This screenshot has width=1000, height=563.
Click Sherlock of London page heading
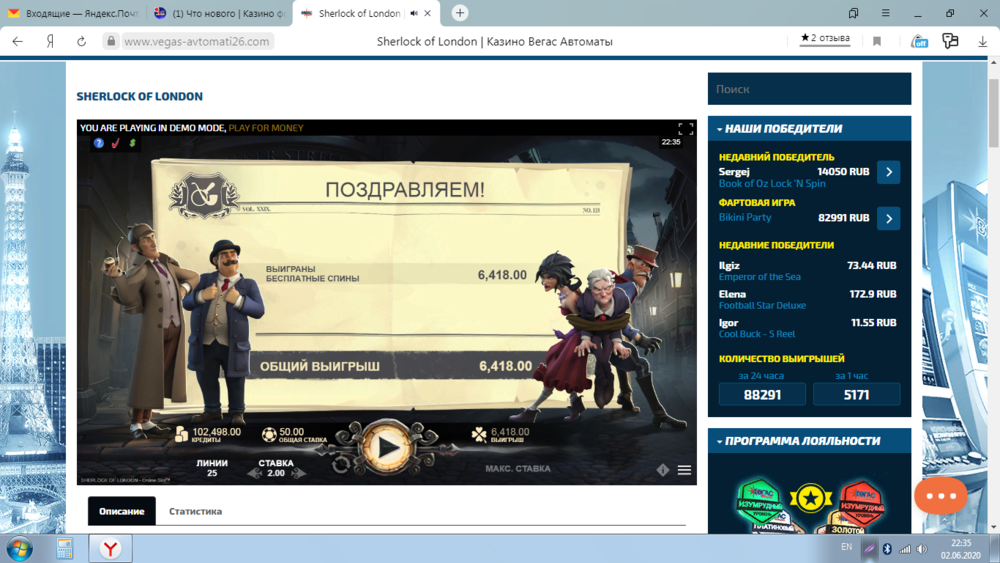point(140,96)
